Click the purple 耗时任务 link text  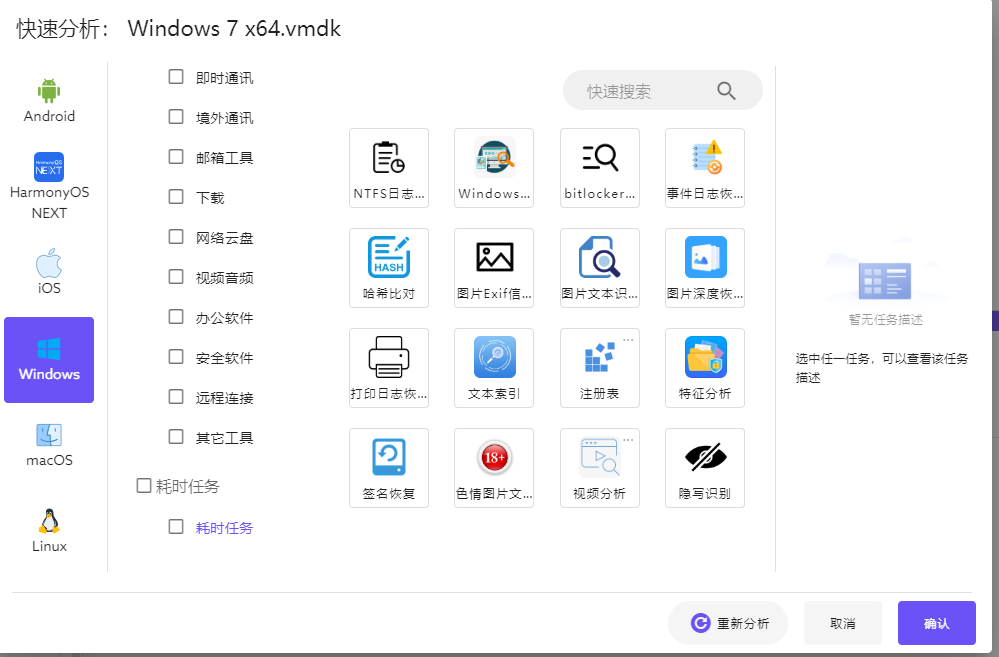click(224, 528)
